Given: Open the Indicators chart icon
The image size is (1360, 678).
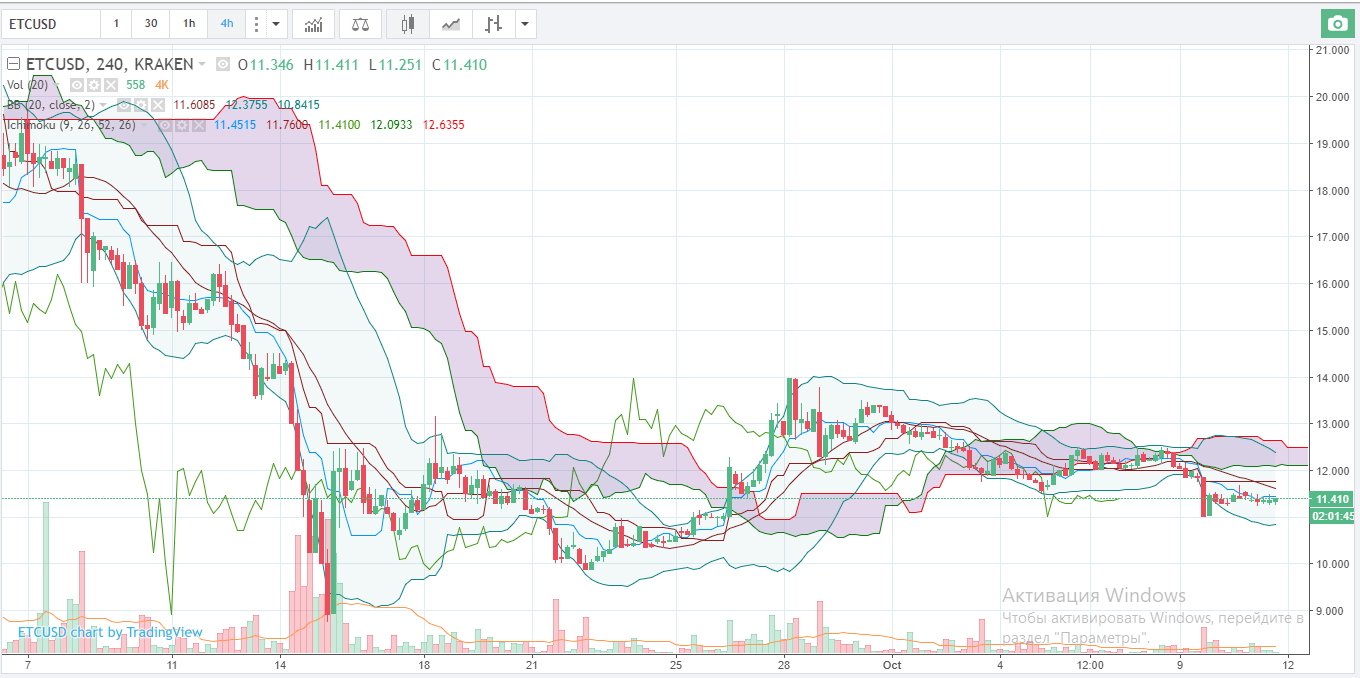Looking at the screenshot, I should tap(313, 23).
